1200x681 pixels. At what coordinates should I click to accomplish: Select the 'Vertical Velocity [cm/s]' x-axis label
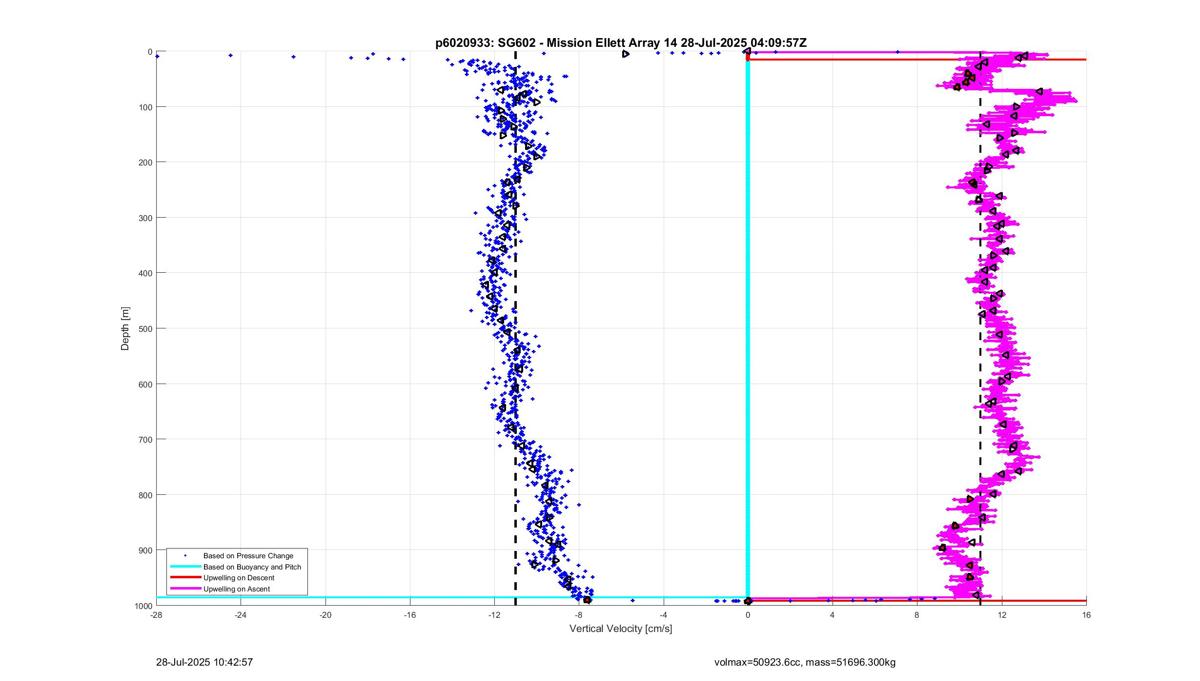(621, 629)
